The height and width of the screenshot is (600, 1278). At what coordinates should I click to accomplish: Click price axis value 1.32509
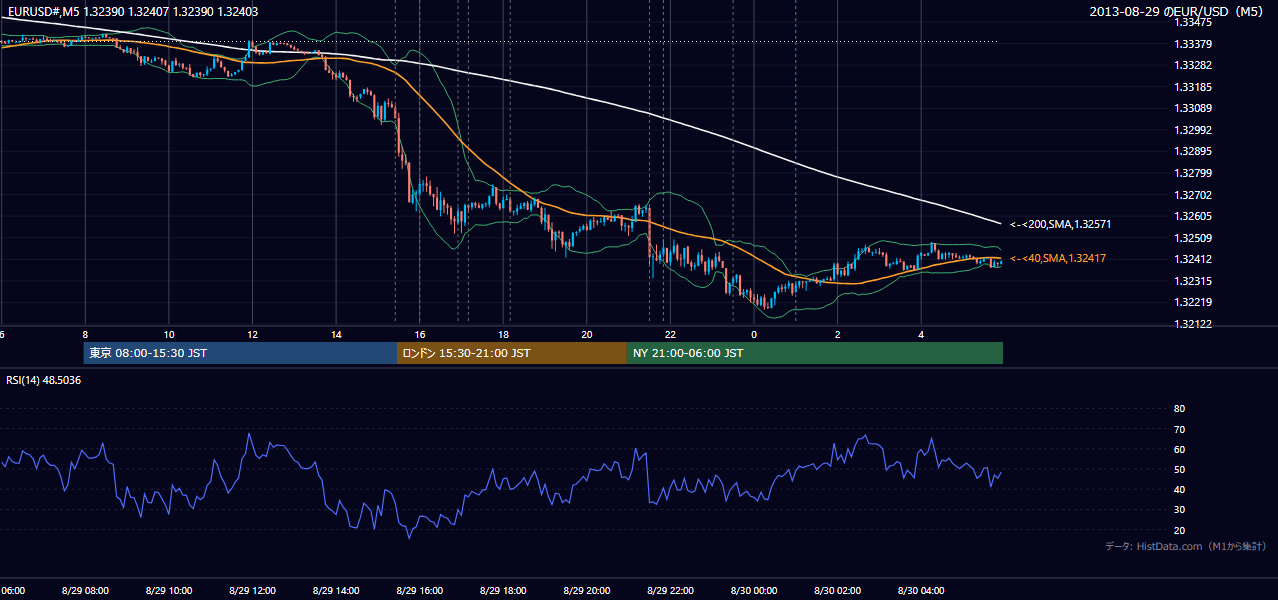(x=1193, y=238)
